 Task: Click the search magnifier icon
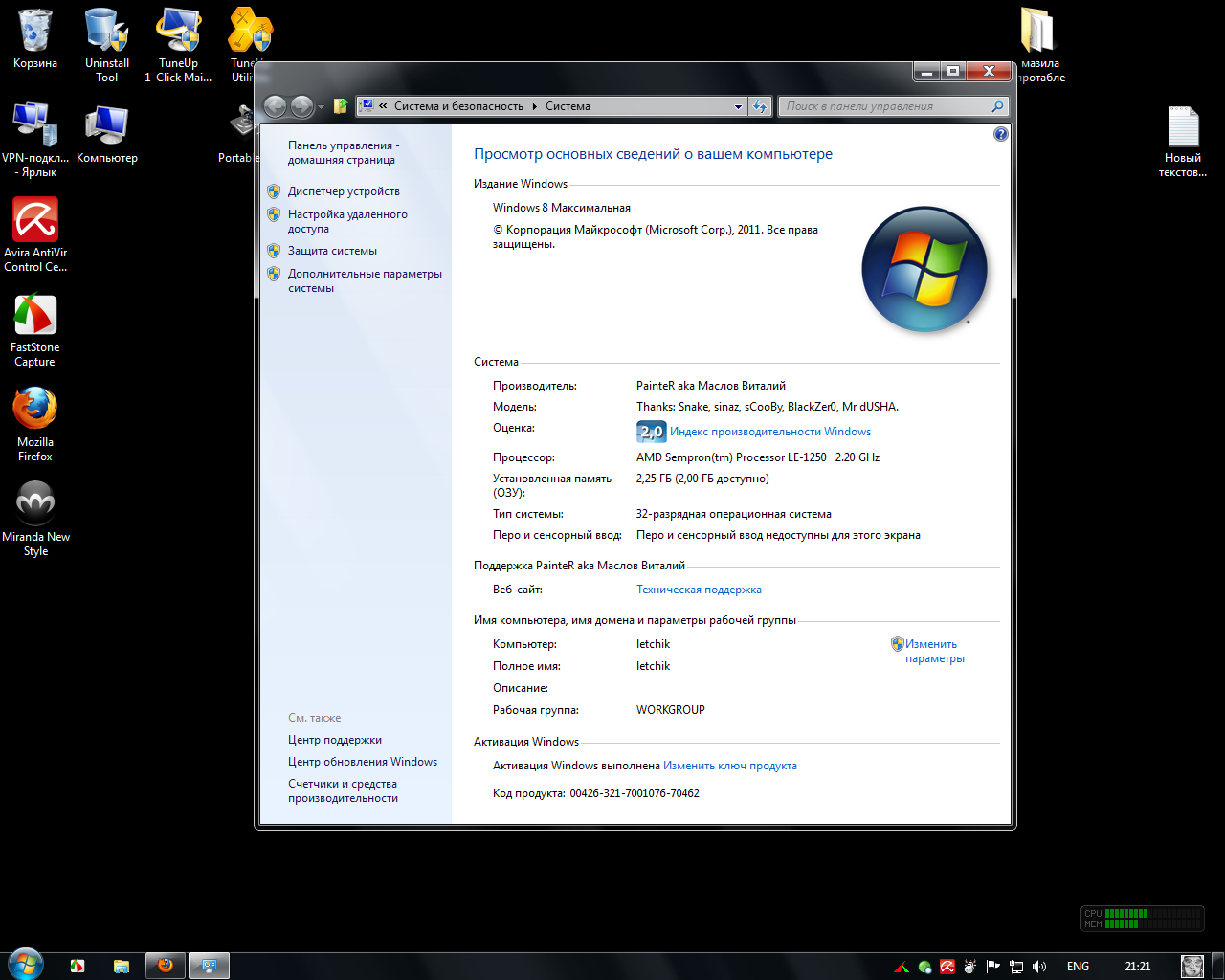point(997,106)
